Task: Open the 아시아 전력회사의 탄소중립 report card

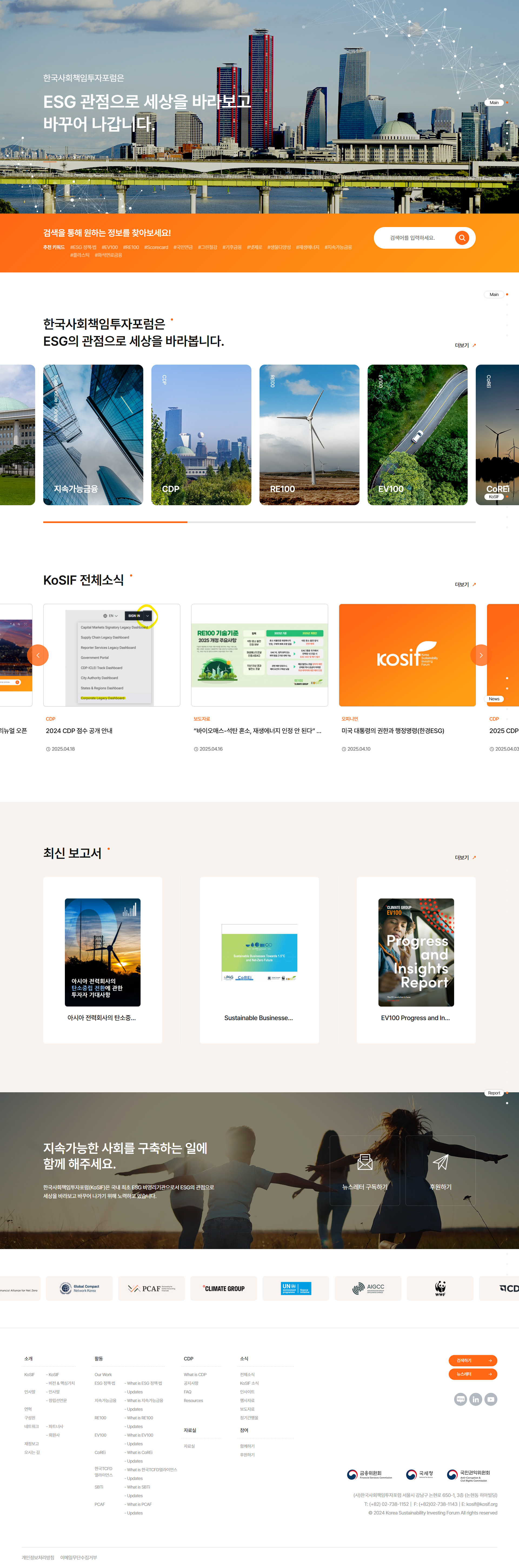Action: pyautogui.click(x=103, y=960)
